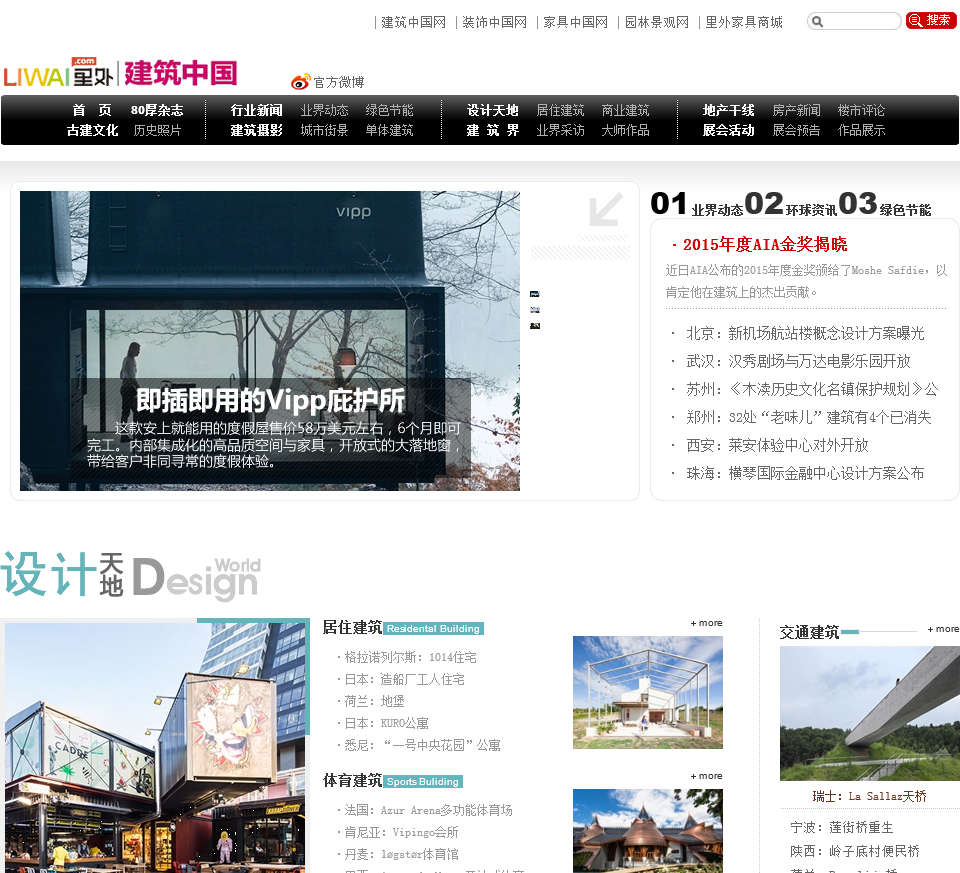This screenshot has width=960, height=873.
Task: Open 郑州 32处老味儿建筑 article
Action: point(809,418)
